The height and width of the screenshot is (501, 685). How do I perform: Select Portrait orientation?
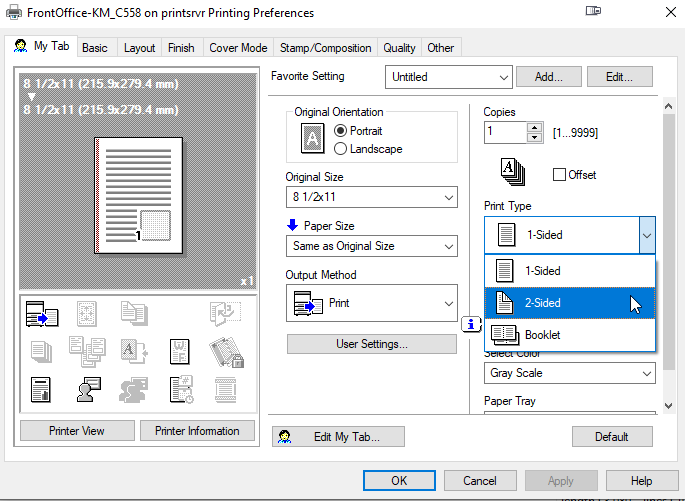coord(341,131)
